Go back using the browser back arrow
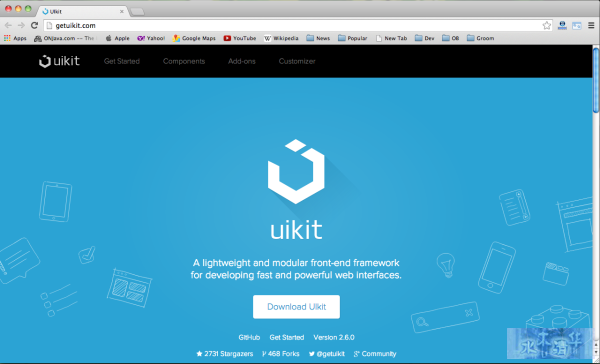 [8, 26]
